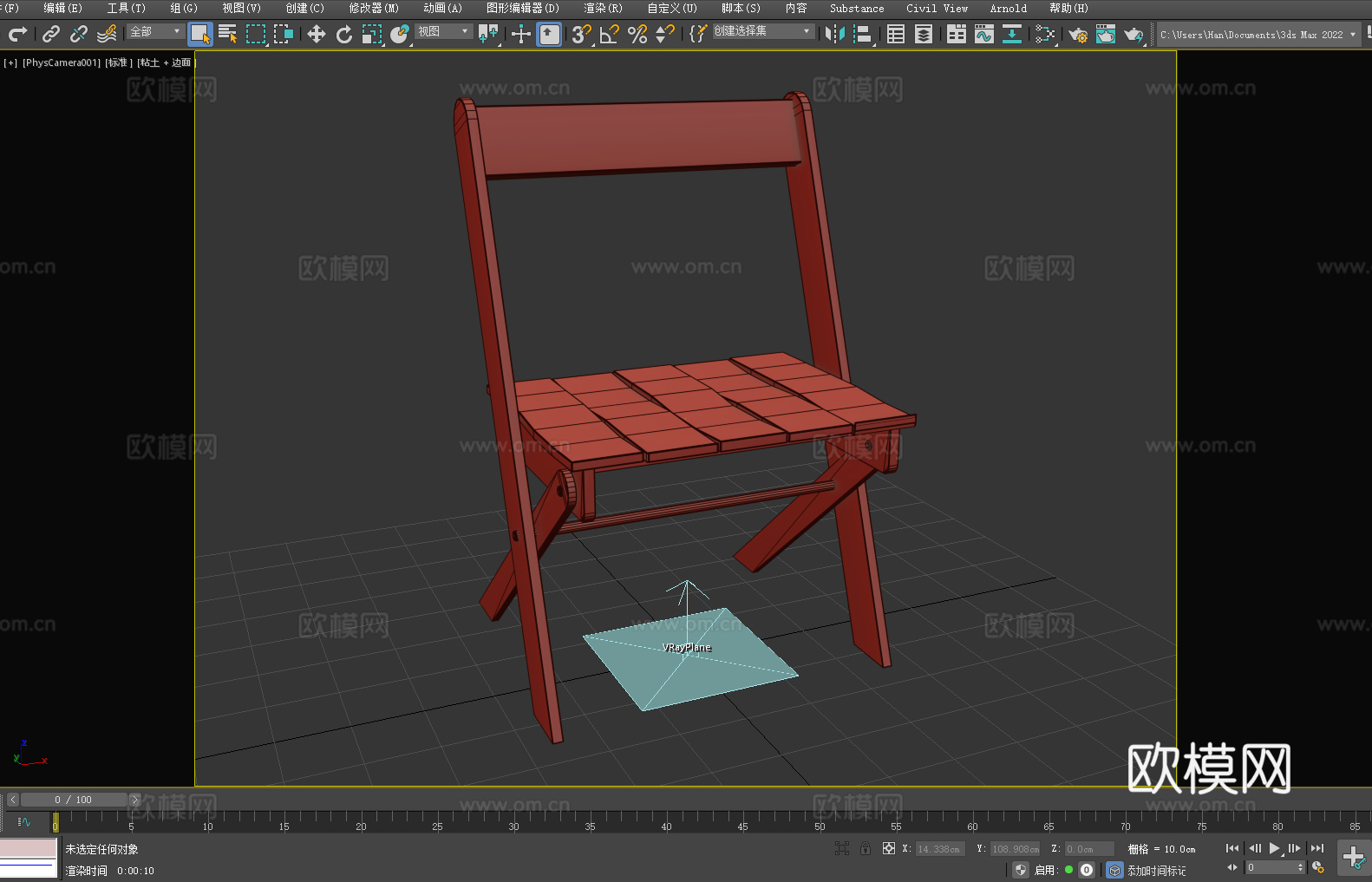The image size is (1372, 882).
Task: Open the 标准 viewport shading label menu
Action: 119,62
